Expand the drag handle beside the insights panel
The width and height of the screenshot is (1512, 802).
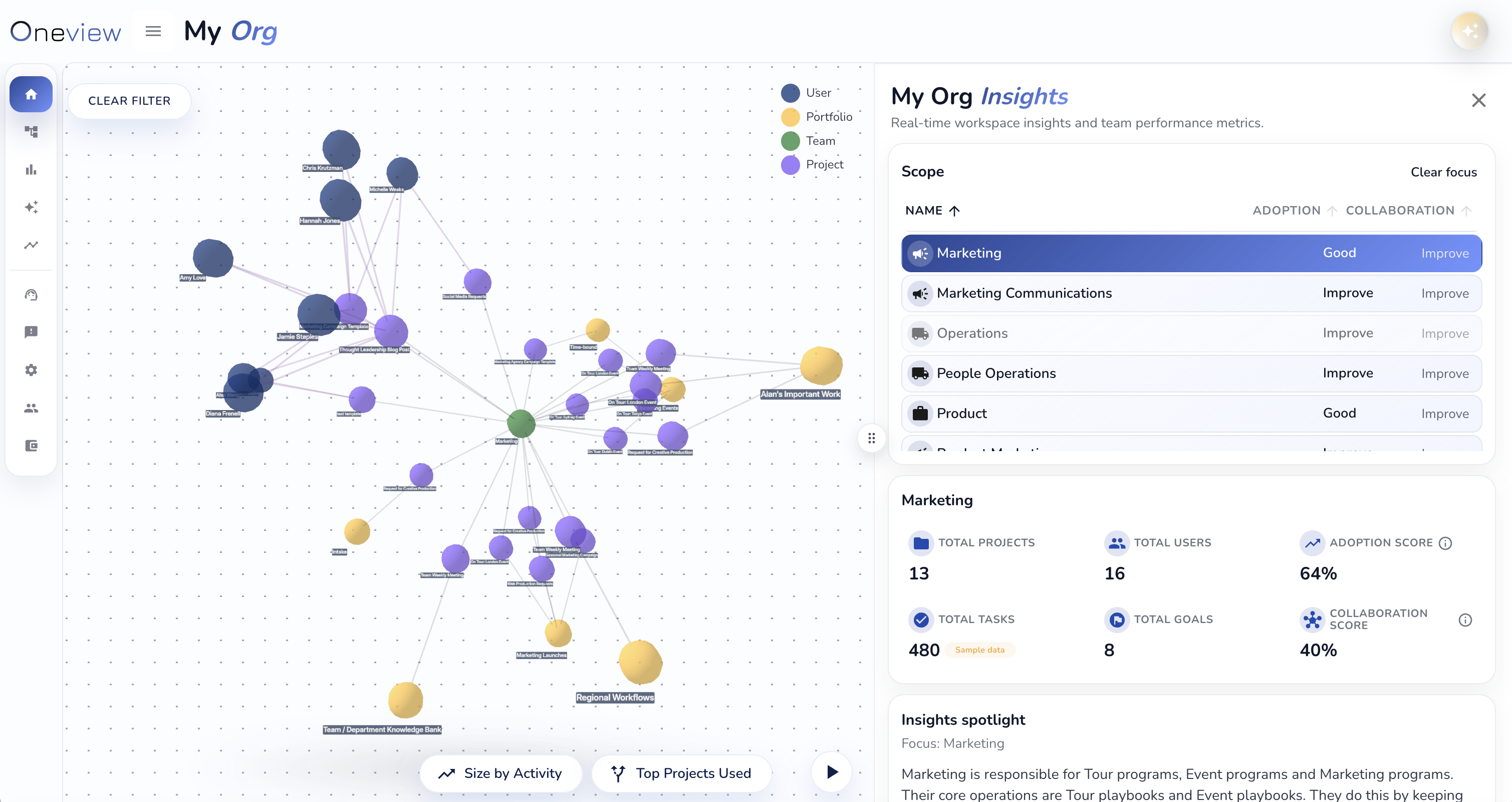[x=872, y=438]
